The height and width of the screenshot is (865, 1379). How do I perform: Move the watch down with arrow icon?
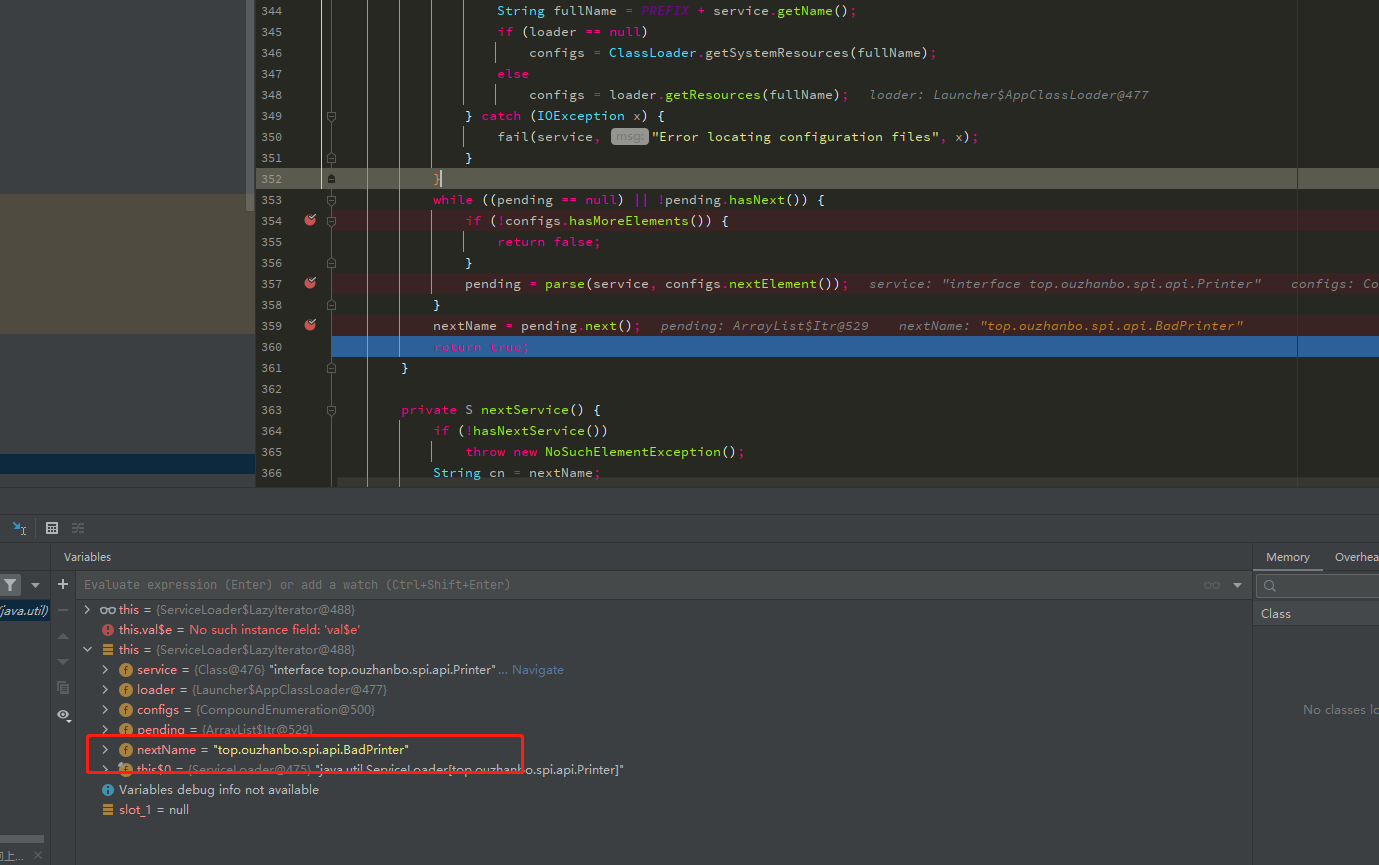click(63, 661)
